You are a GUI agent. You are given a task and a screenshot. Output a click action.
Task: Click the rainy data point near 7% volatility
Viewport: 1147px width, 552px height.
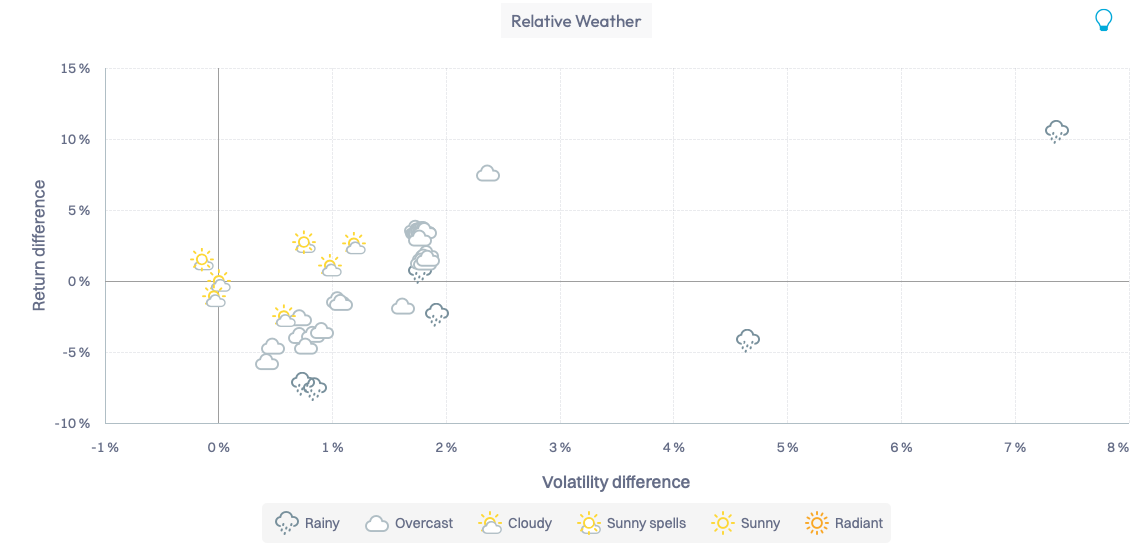(1057, 131)
